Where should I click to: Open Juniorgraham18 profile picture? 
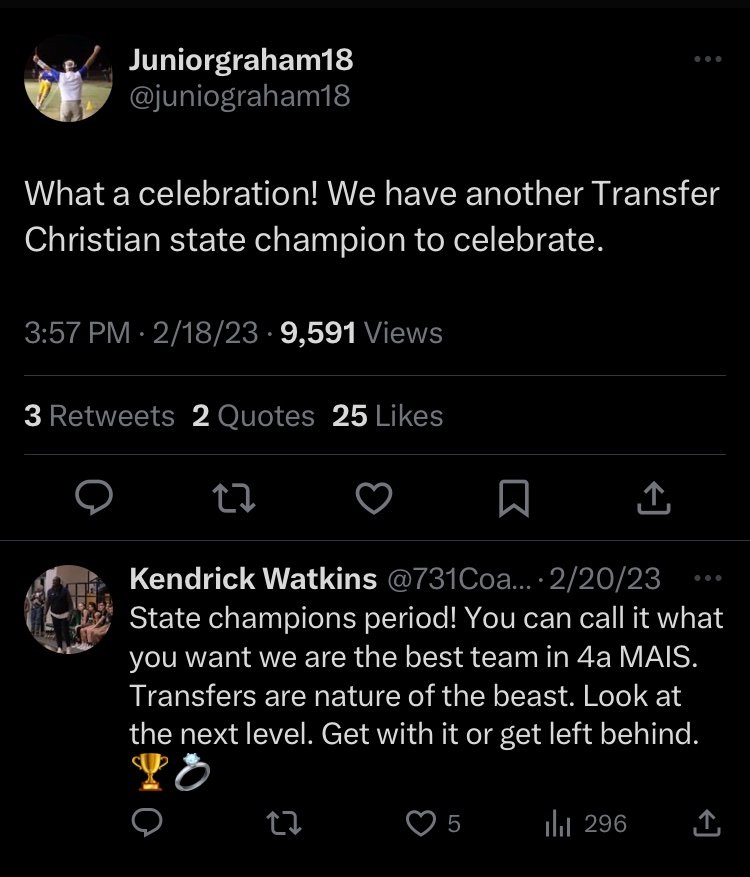tap(68, 78)
